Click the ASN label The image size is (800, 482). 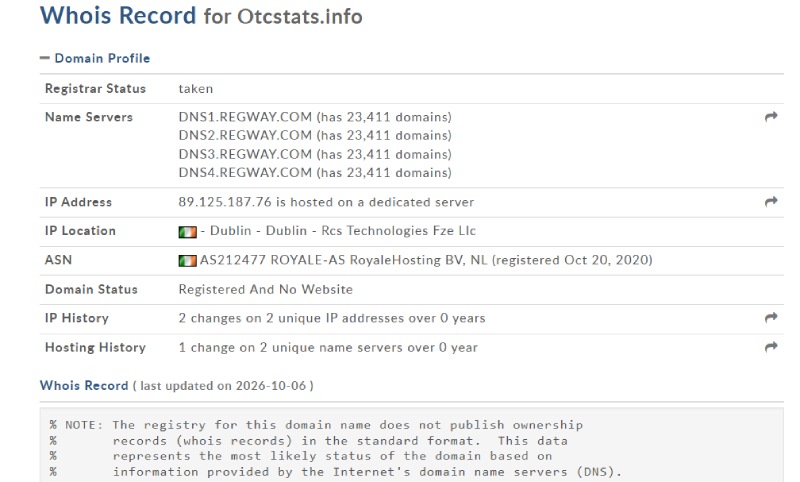tap(58, 260)
